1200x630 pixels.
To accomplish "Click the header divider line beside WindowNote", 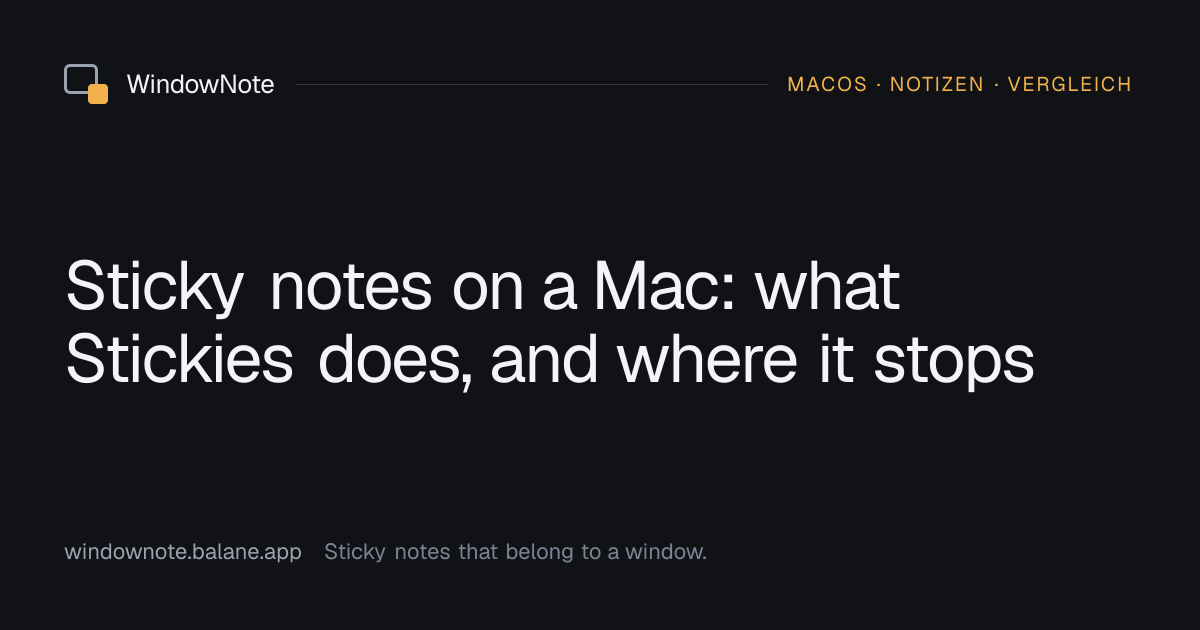I will pos(532,85).
